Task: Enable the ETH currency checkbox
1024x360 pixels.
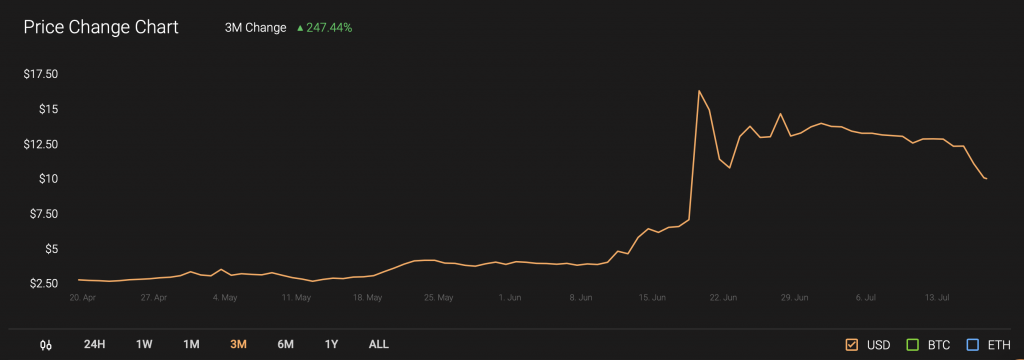Action: (973, 344)
